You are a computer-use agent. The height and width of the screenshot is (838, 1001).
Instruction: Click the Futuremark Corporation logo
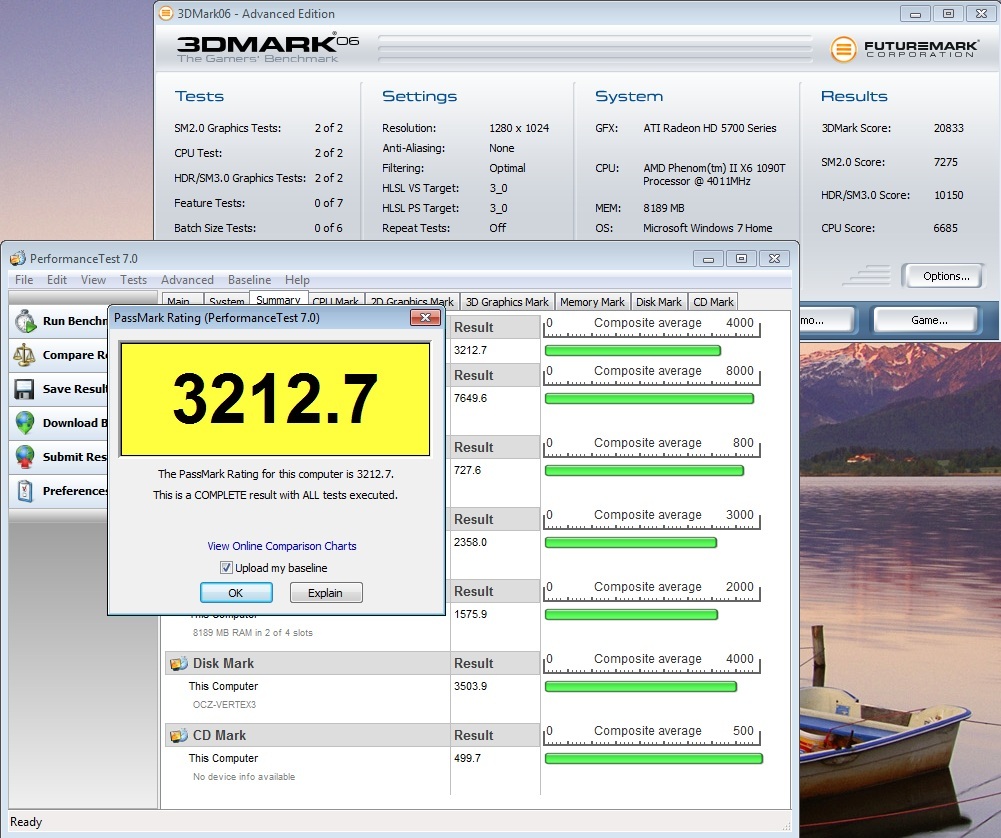pos(904,49)
